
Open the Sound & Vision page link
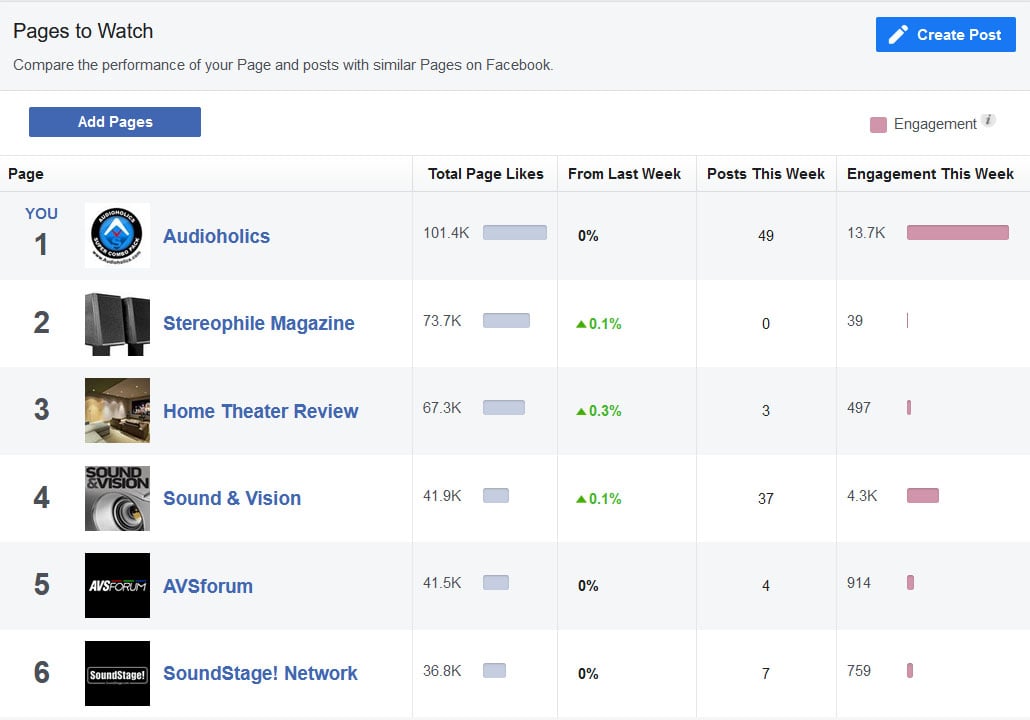(x=232, y=498)
